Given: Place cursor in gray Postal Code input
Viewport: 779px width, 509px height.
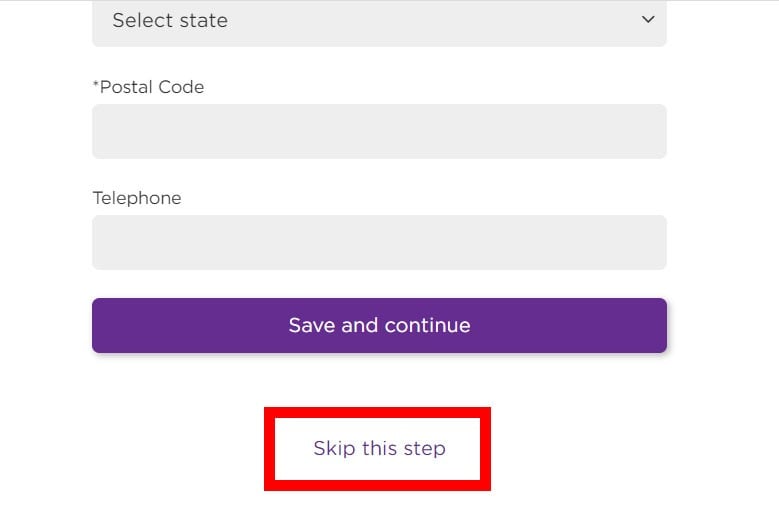Looking at the screenshot, I should 378,131.
